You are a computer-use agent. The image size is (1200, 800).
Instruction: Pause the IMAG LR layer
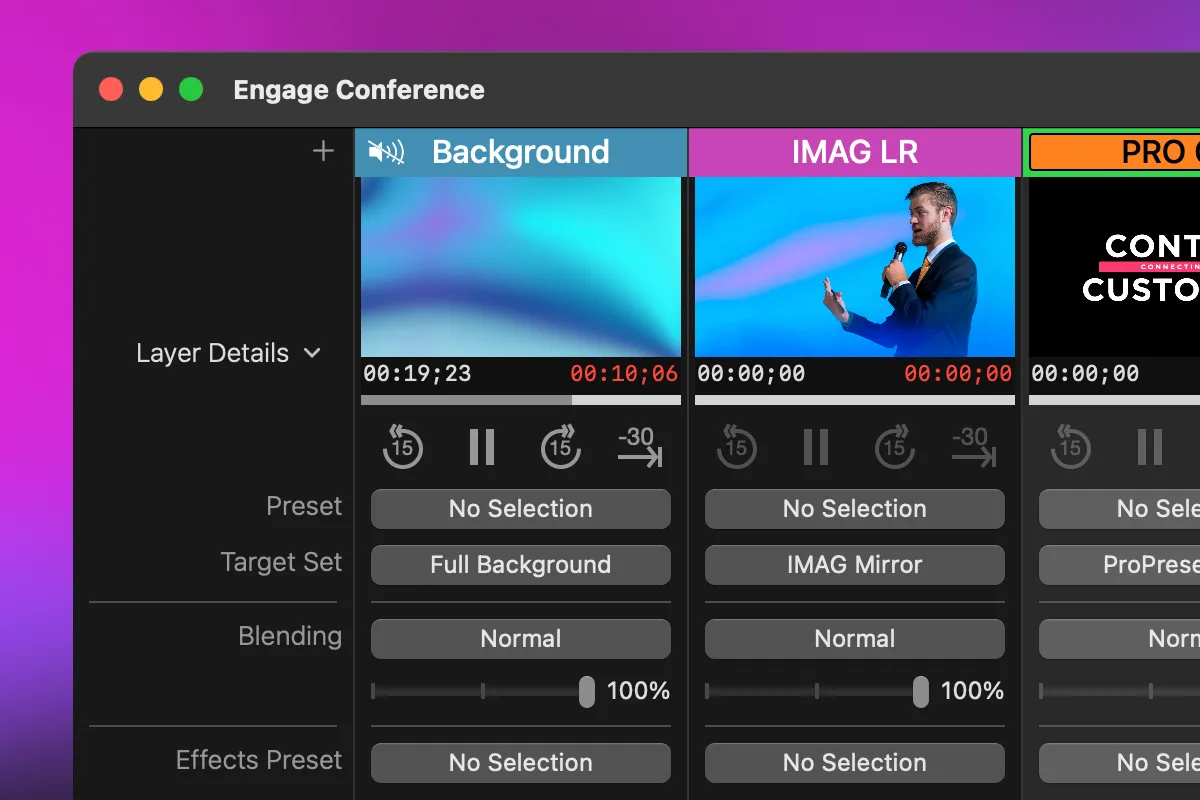click(816, 446)
